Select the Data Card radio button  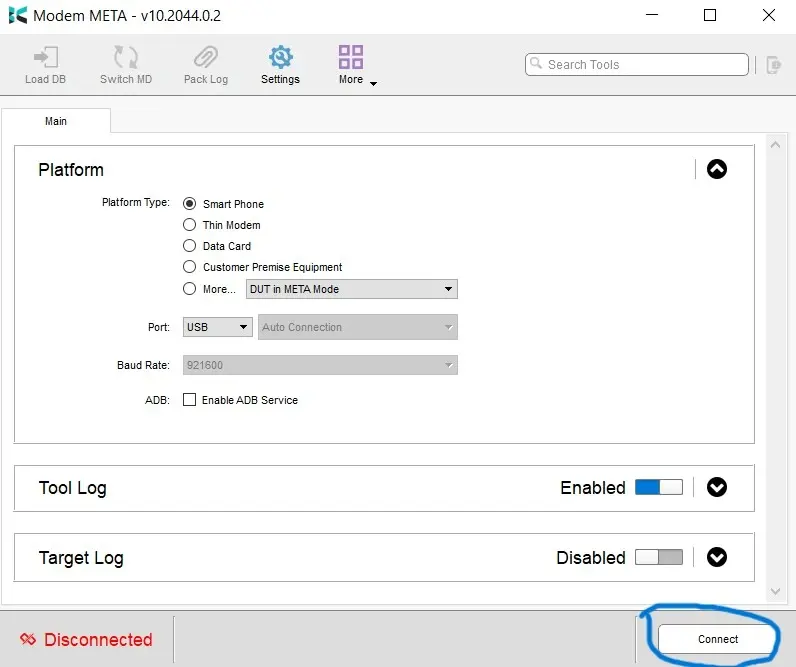coord(190,246)
